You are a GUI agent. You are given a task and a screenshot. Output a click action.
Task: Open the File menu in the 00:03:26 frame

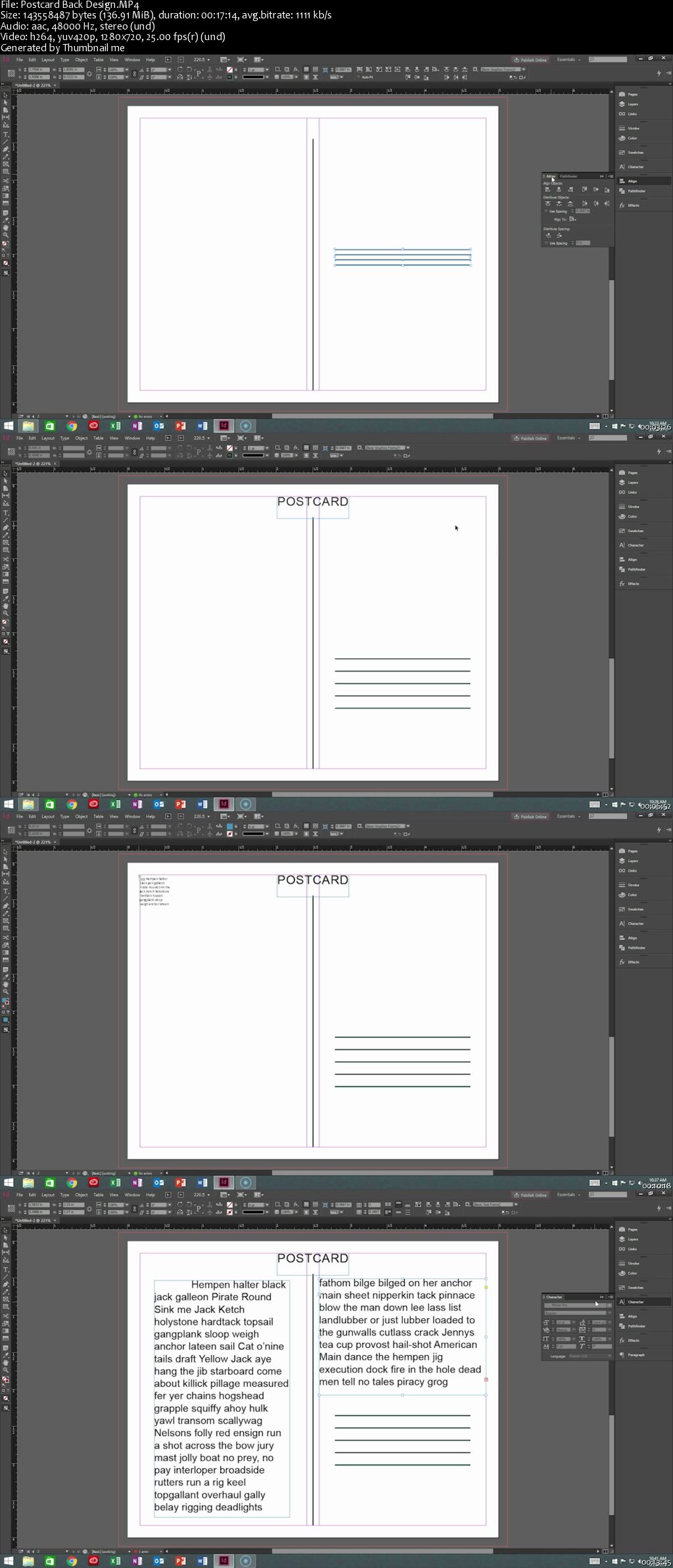pos(20,60)
